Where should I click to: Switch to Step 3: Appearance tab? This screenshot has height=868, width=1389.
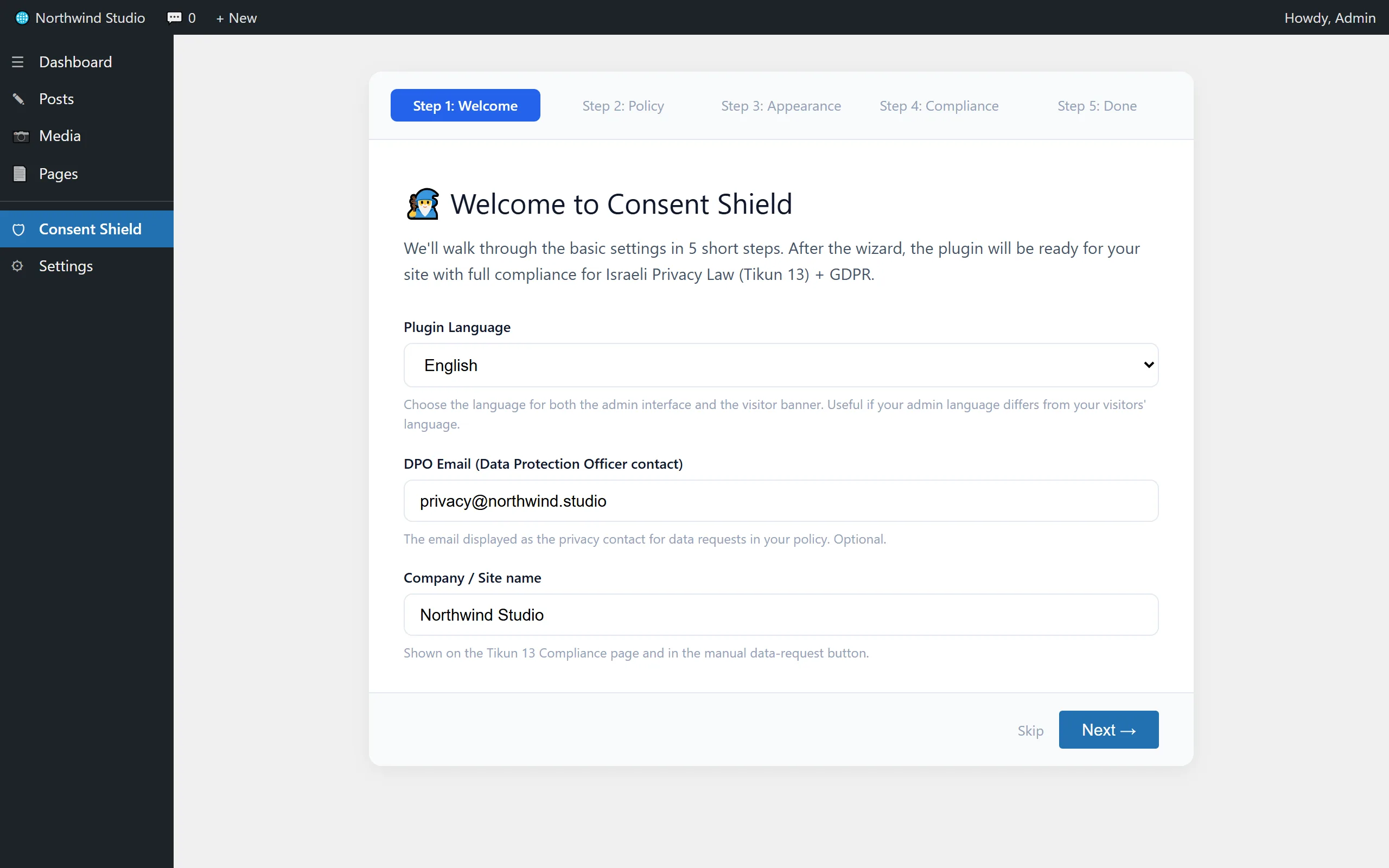point(781,106)
